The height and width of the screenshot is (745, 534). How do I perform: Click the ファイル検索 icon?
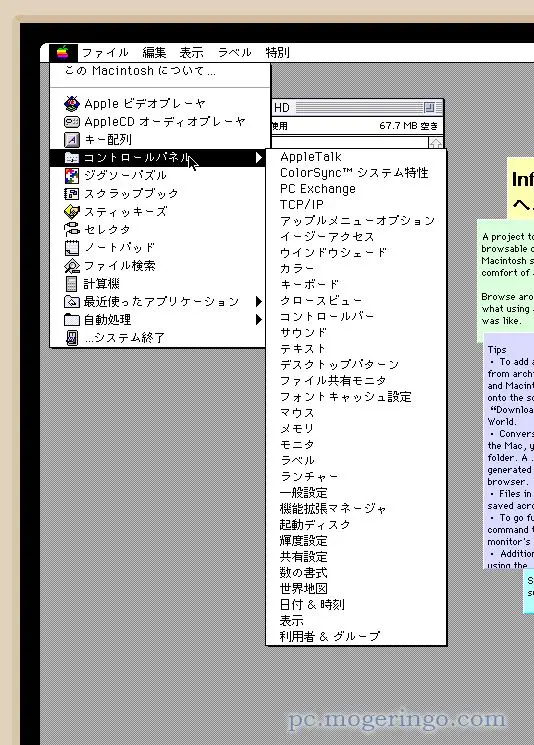[72, 266]
